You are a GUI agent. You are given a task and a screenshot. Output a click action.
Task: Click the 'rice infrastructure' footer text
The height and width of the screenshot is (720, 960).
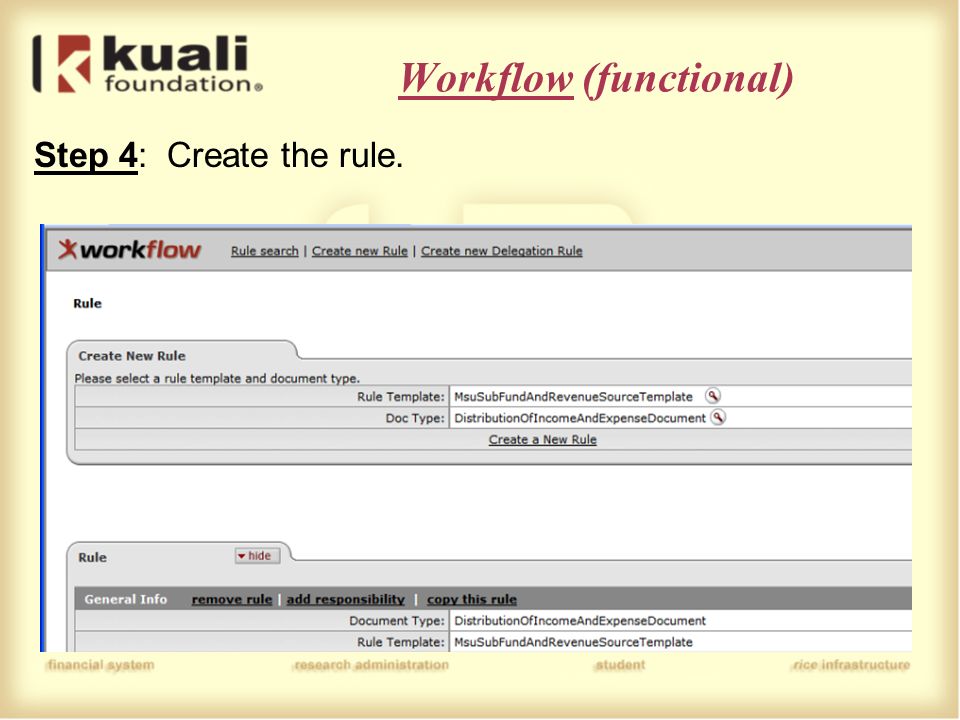pos(852,665)
